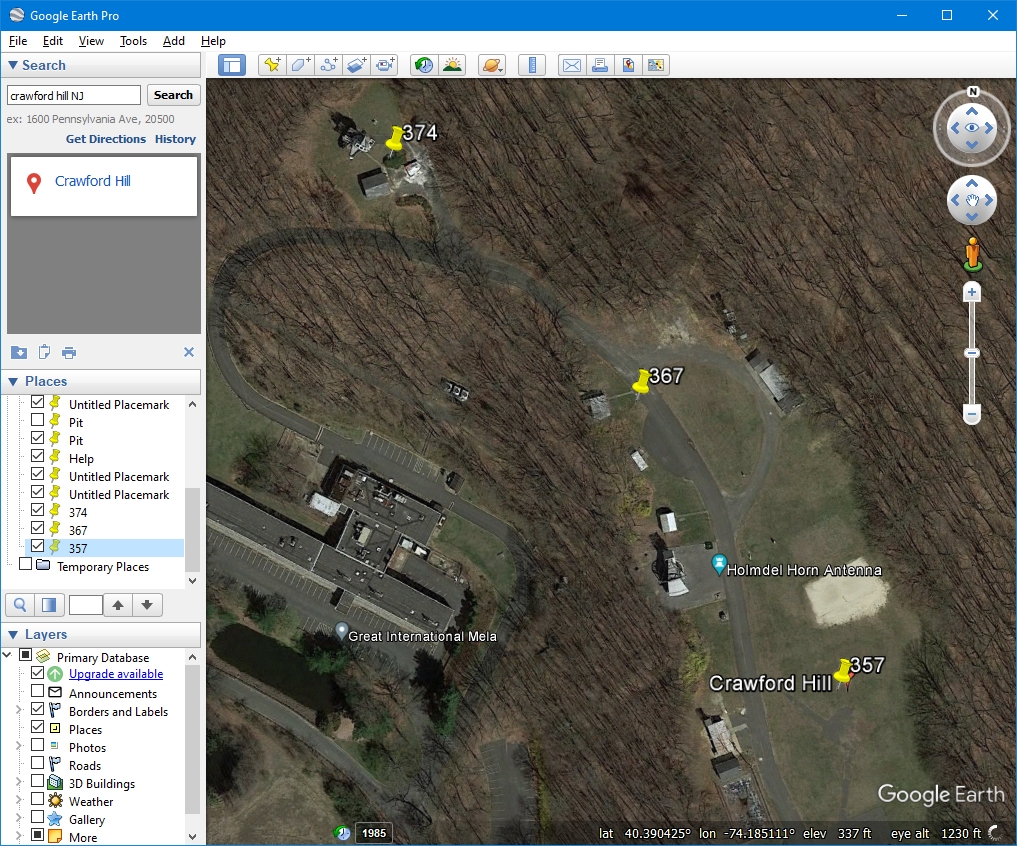This screenshot has width=1017, height=846.
Task: Open the Edit menu
Action: point(53,41)
